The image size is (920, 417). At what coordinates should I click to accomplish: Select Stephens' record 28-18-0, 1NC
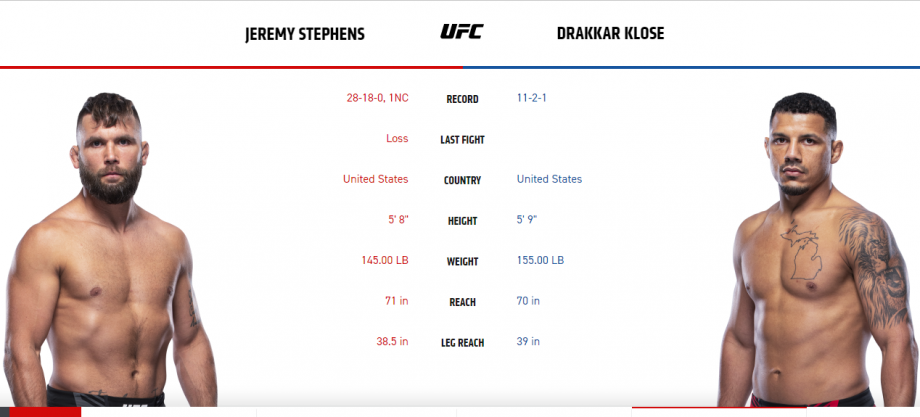tap(377, 98)
